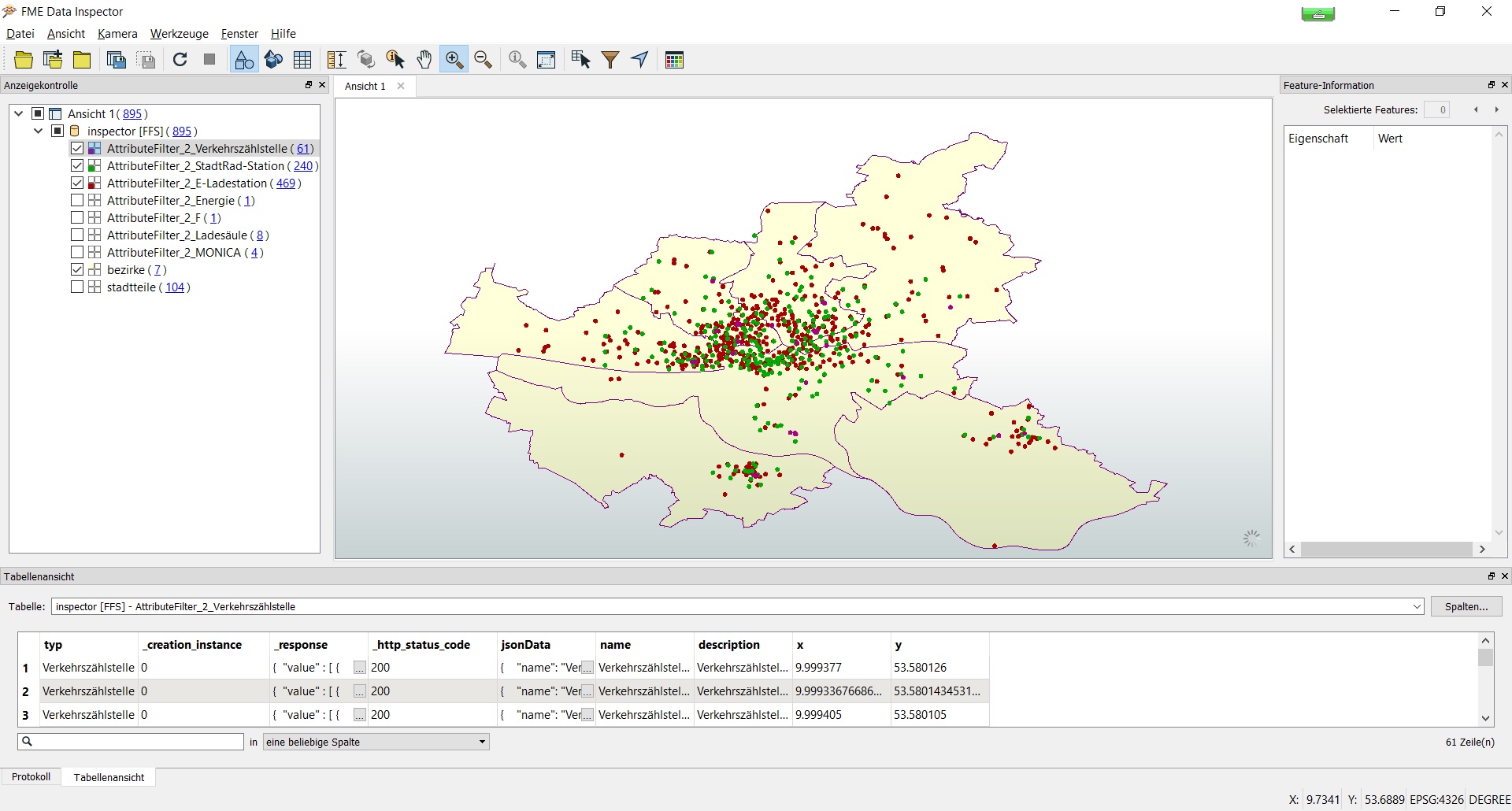Open the table view toolbar icon

pos(302,60)
